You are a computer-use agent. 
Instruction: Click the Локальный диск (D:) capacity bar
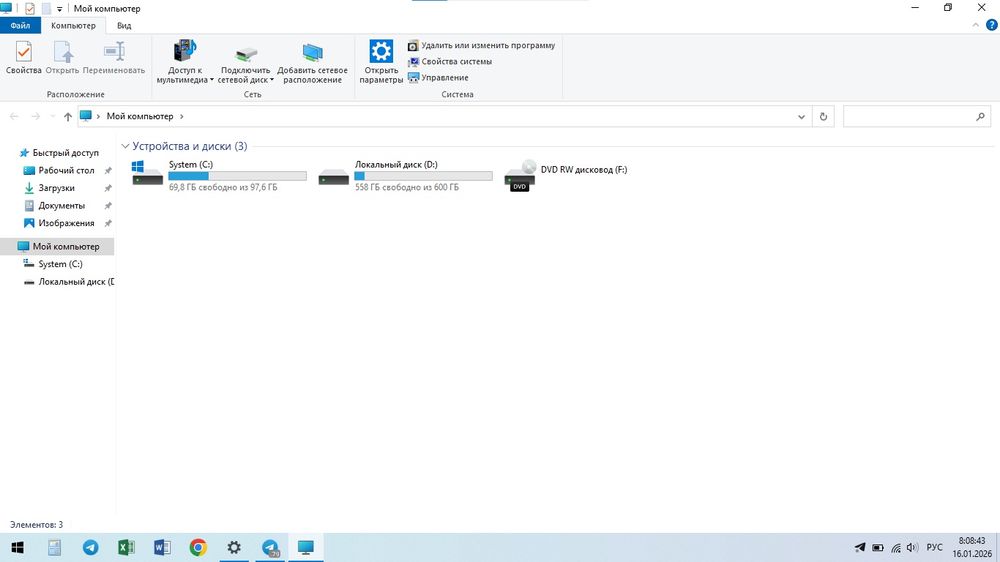pyautogui.click(x=423, y=175)
